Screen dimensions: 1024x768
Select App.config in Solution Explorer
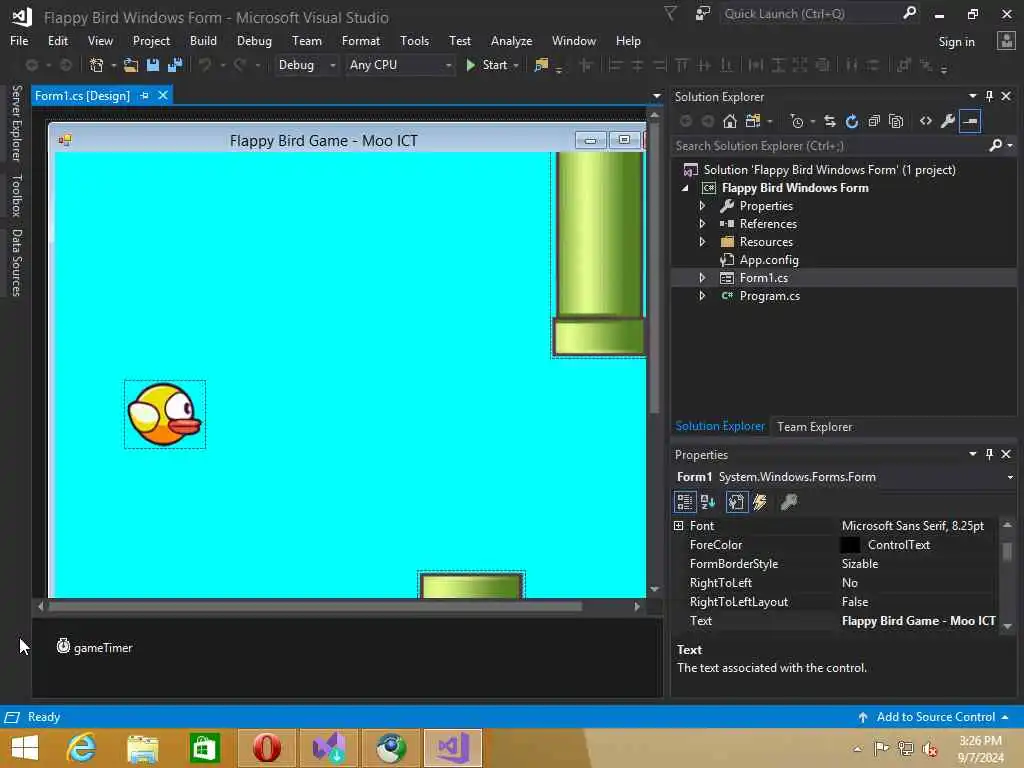pyautogui.click(x=769, y=260)
